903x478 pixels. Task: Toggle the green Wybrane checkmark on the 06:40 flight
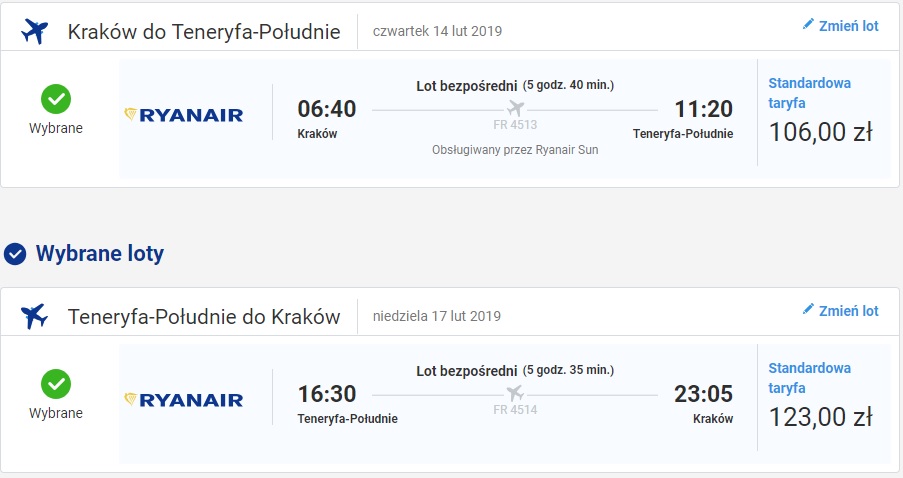tap(56, 99)
